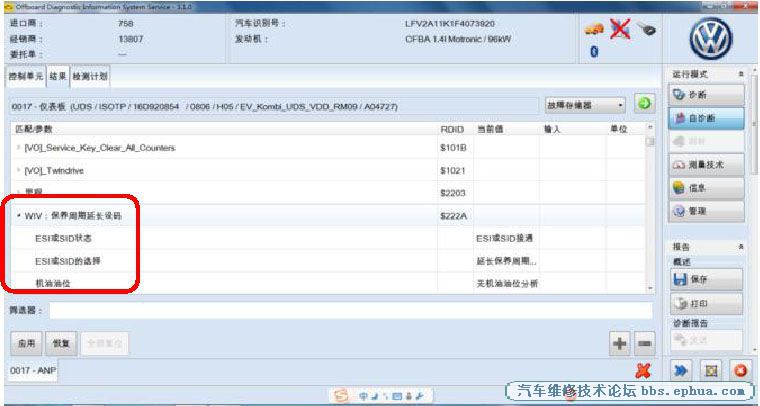
Task: Click input method wrench settings icon
Action: [419, 396]
